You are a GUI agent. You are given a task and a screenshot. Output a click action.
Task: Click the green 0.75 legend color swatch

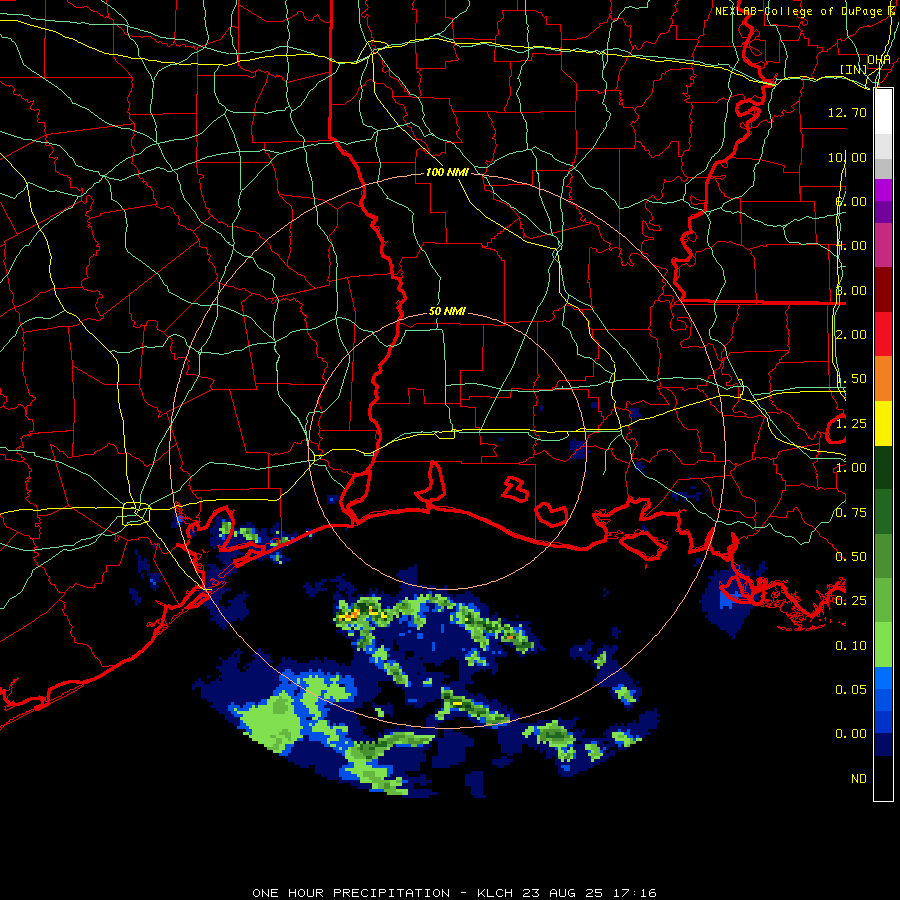click(883, 512)
